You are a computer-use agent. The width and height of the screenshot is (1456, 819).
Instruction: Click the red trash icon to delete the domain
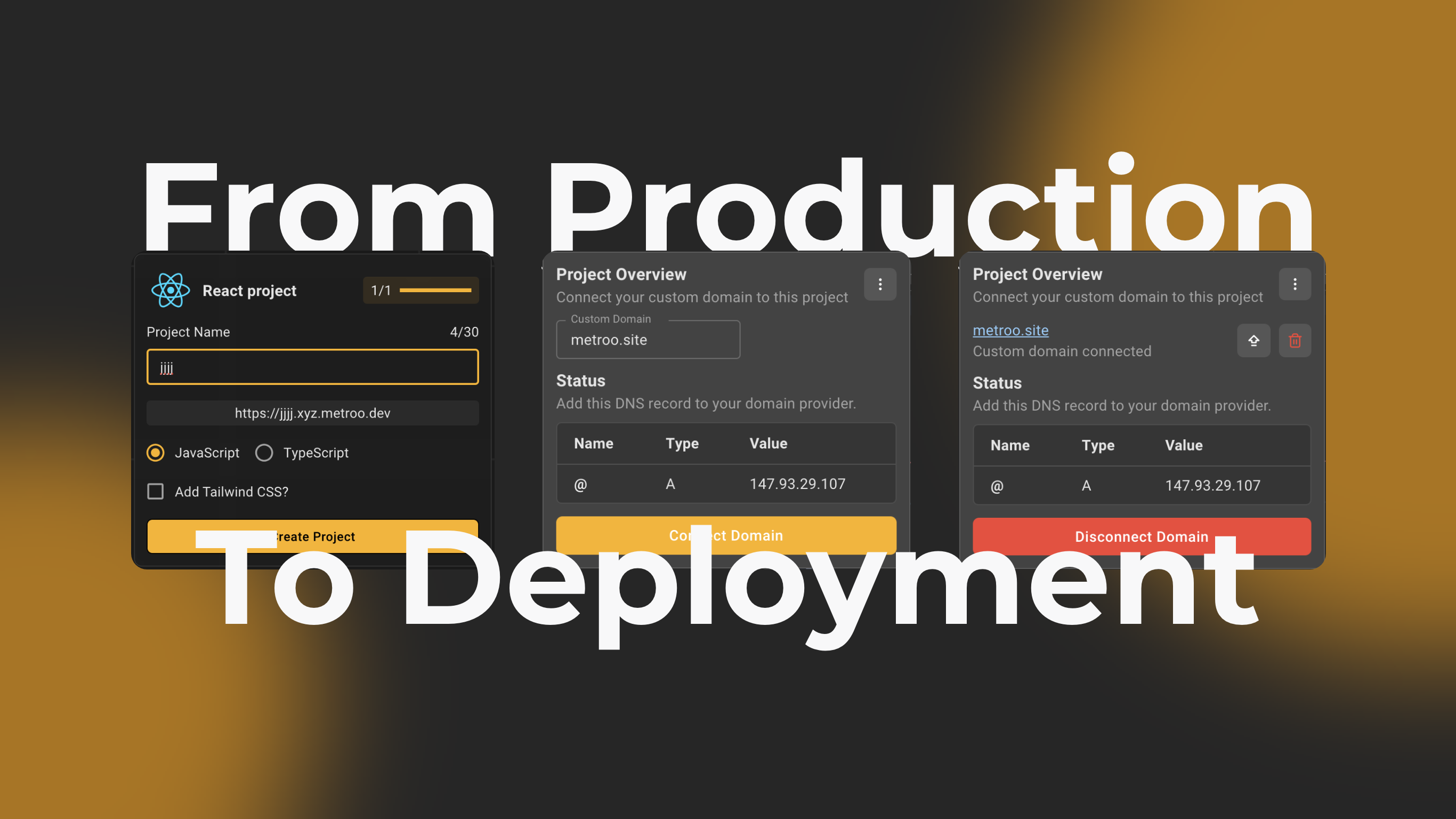point(1295,341)
